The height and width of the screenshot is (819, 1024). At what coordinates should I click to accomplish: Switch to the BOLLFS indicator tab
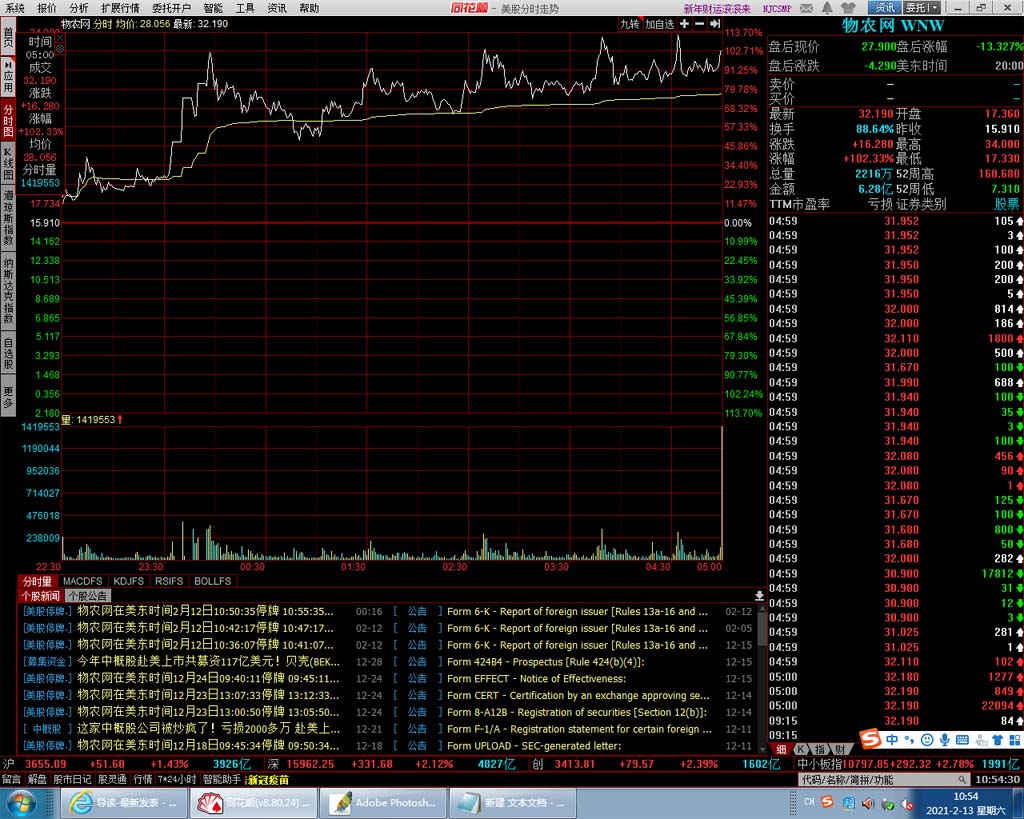click(x=213, y=581)
